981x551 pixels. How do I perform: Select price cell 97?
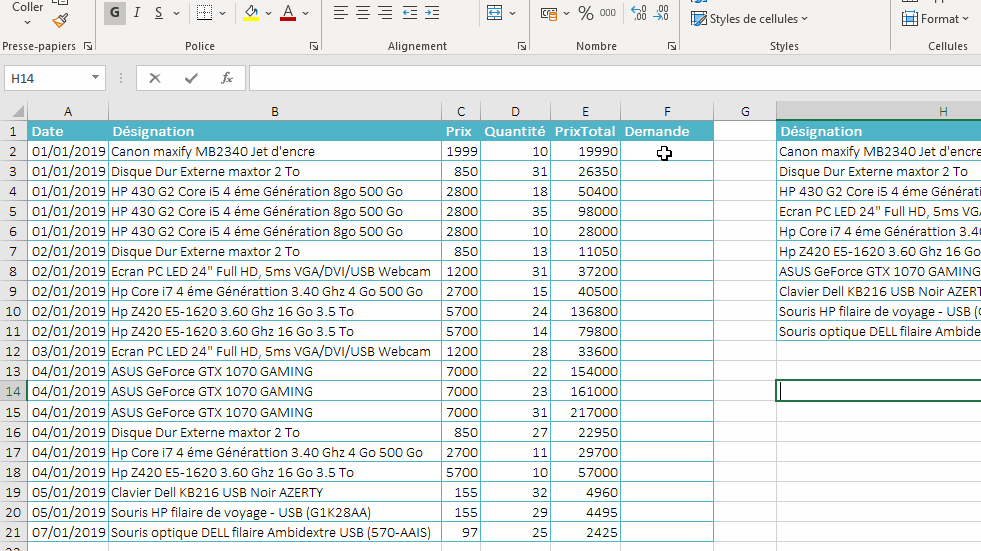tap(461, 532)
